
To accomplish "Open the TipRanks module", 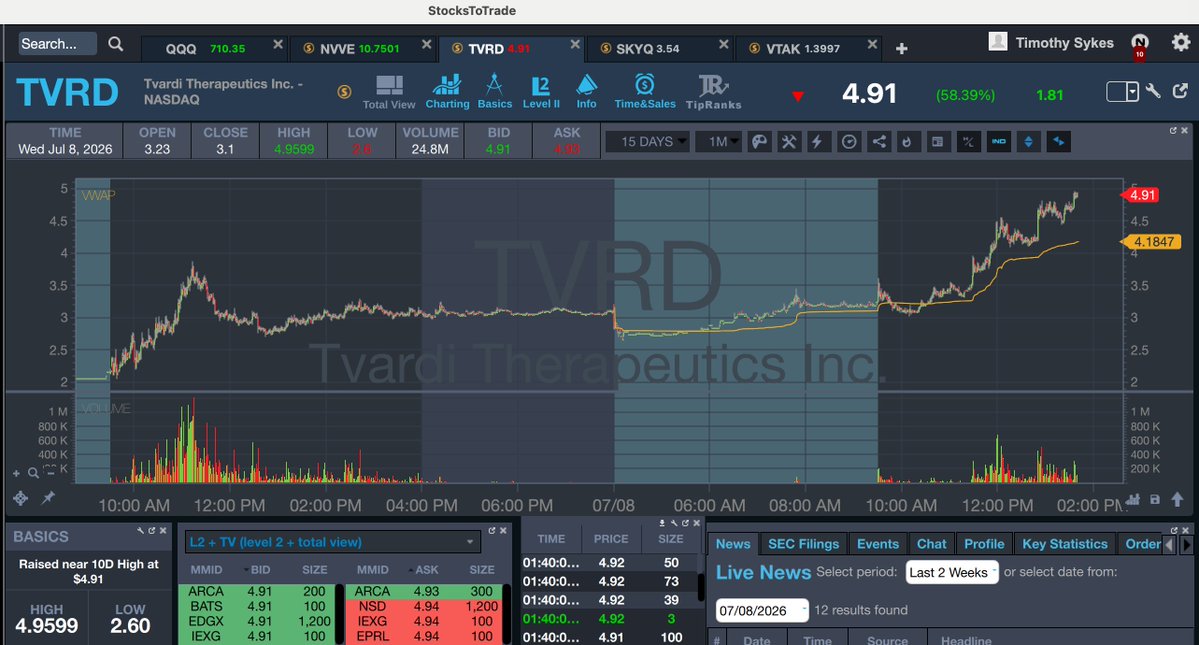I will point(713,92).
